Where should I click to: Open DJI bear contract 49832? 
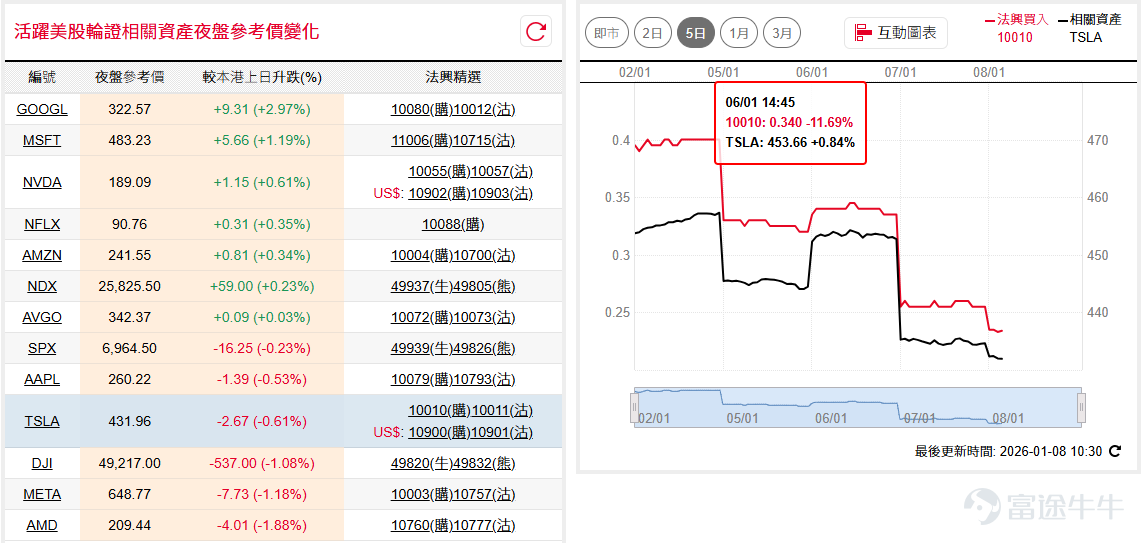[484, 463]
